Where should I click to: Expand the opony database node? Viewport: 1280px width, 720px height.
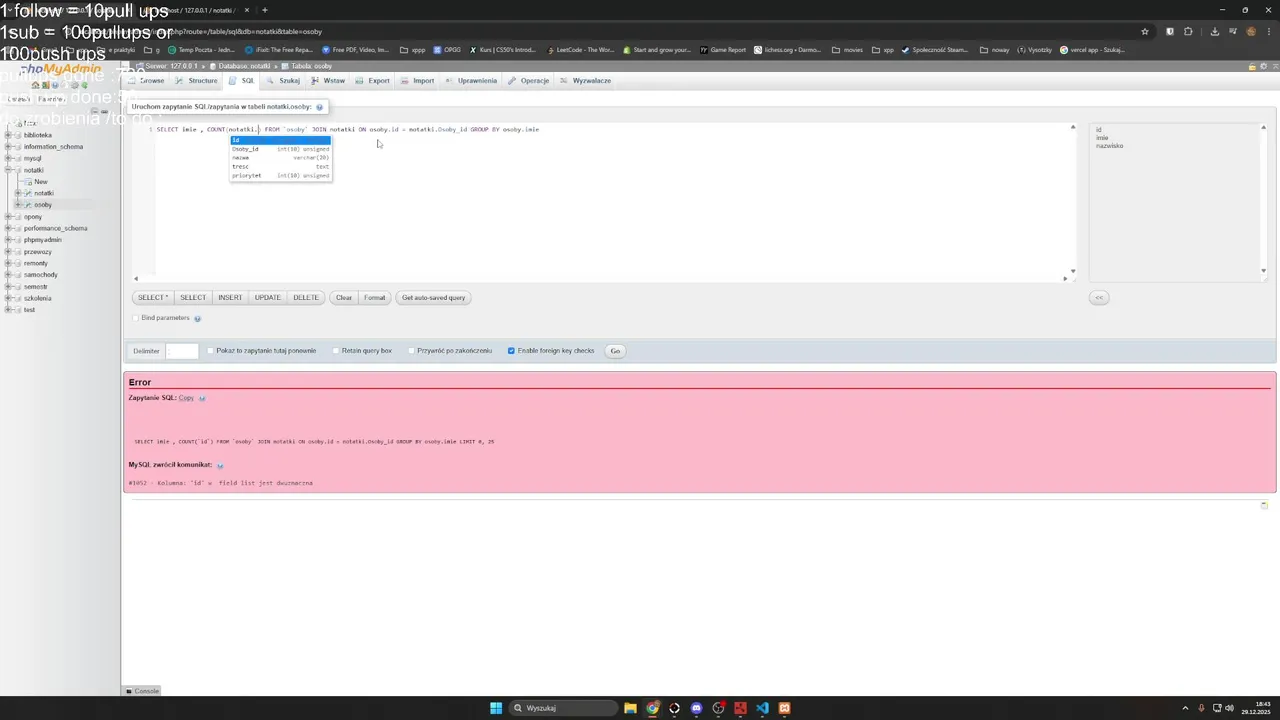pos(8,217)
